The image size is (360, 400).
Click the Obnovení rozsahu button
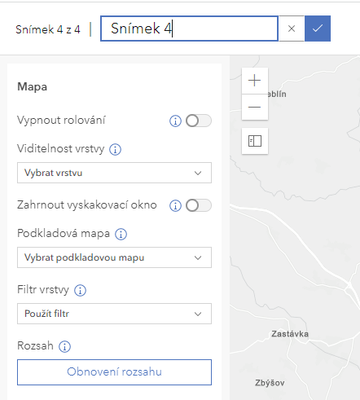point(114,372)
